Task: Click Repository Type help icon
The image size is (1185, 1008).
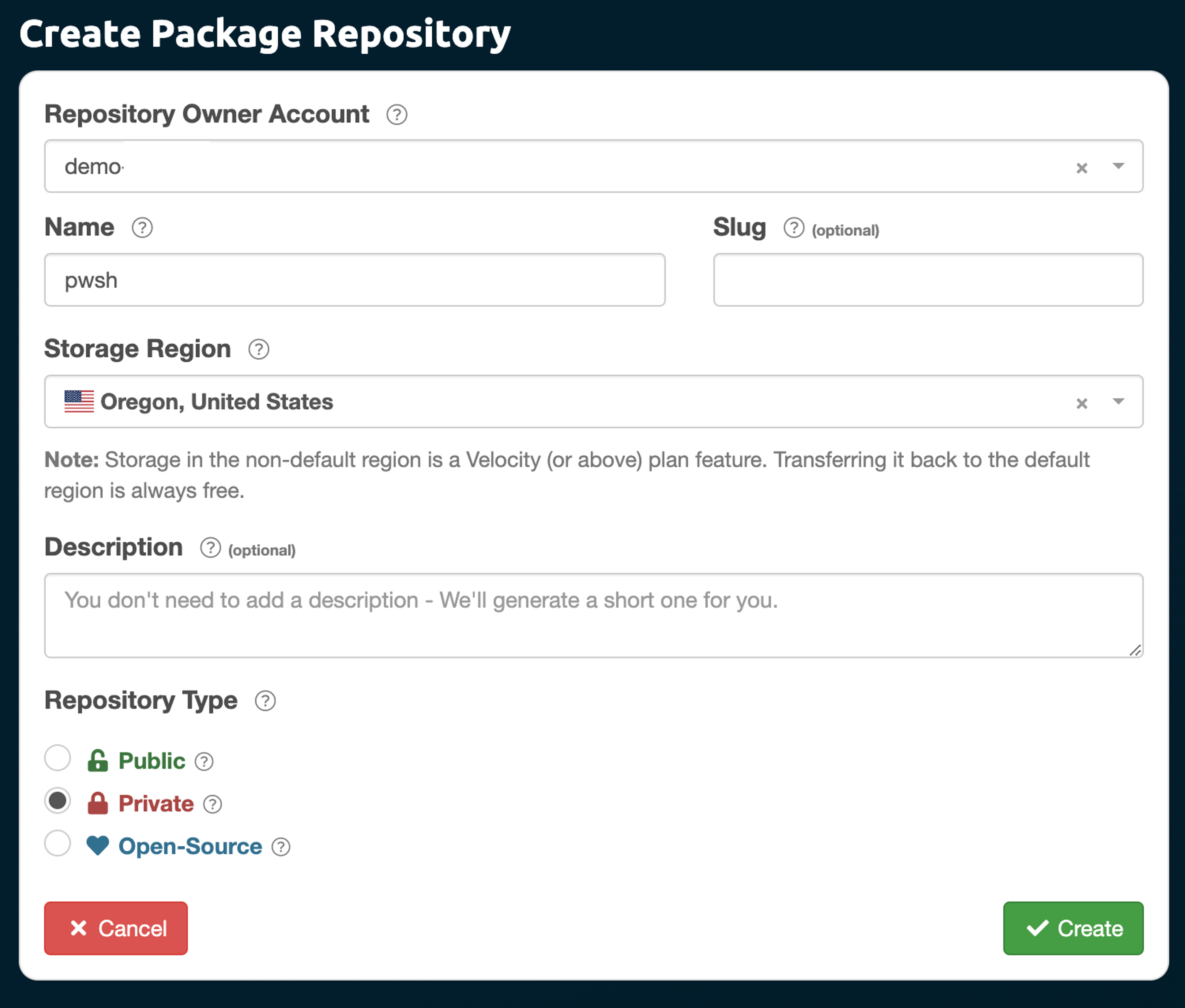Action: click(x=265, y=701)
